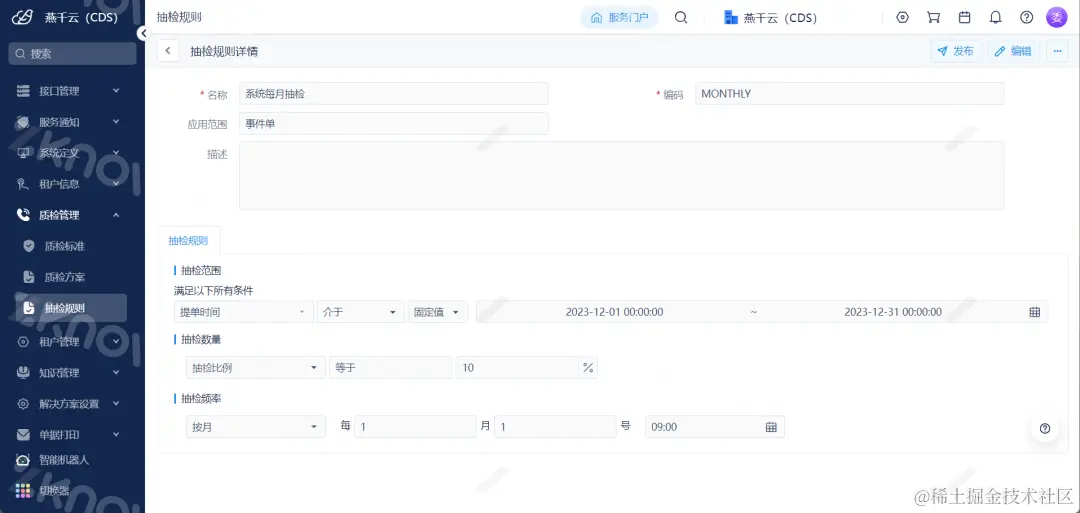The image size is (1080, 513).
Task: Open the more actions ellipsis button
Action: pyautogui.click(x=1057, y=51)
